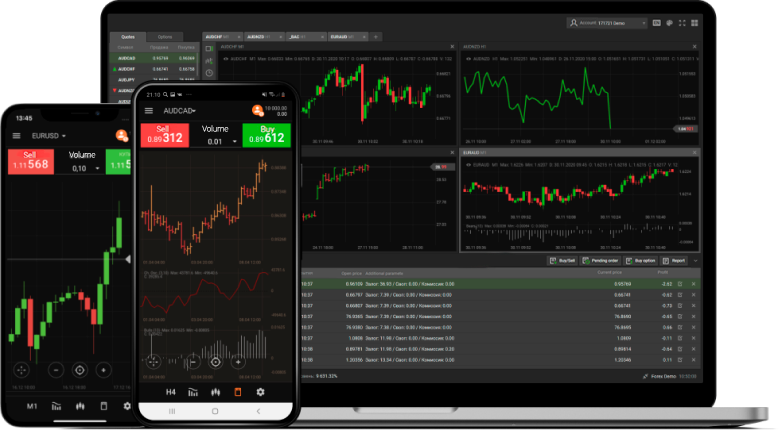The height and width of the screenshot is (430, 782).
Task: Open Volume 0.01 dropdown on AUDCAD phone
Action: pyautogui.click(x=215, y=142)
